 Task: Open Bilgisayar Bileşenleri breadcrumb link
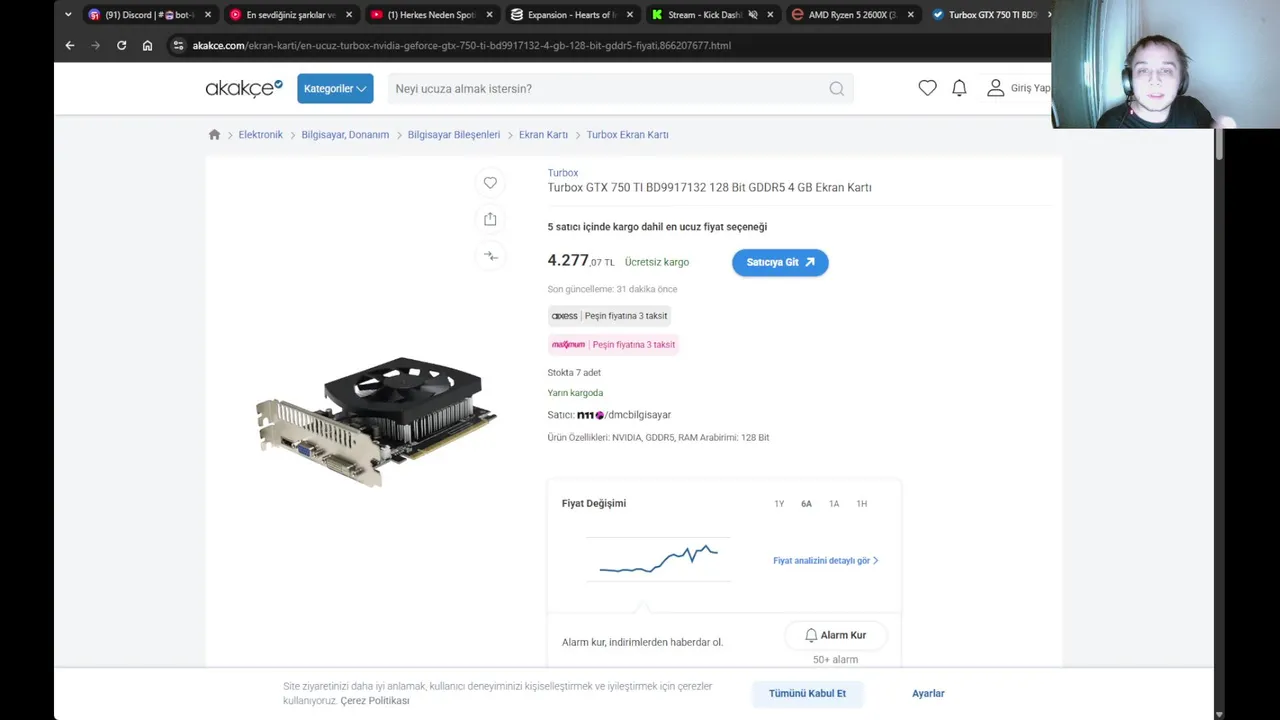coord(454,134)
